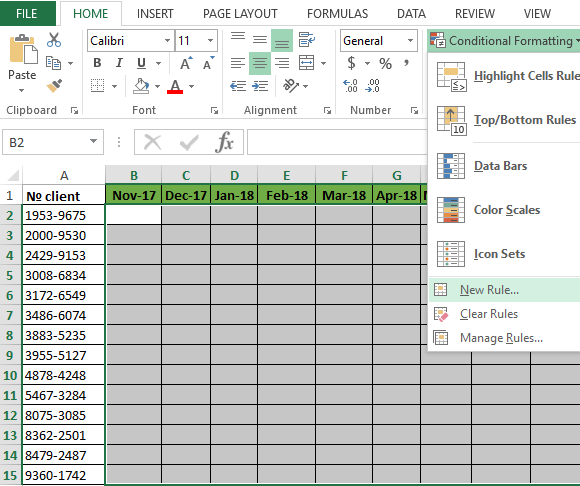Open the font color palette arrow
Screen dimensions: 580x486
191,87
